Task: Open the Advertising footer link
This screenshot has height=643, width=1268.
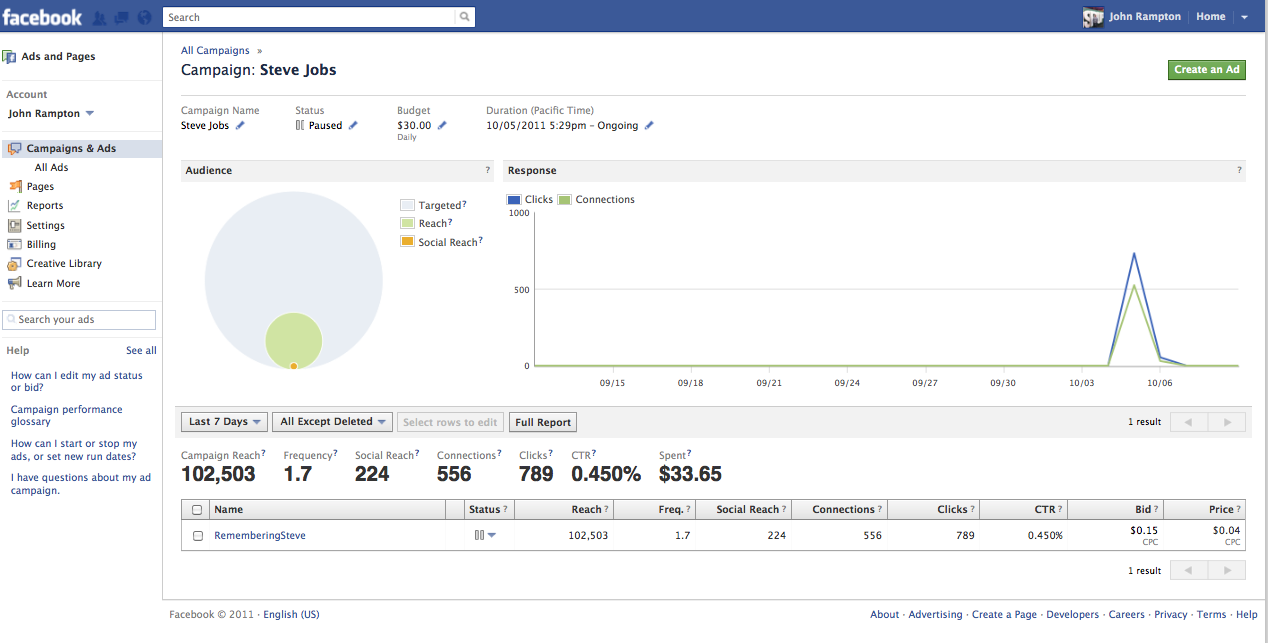Action: tap(935, 615)
